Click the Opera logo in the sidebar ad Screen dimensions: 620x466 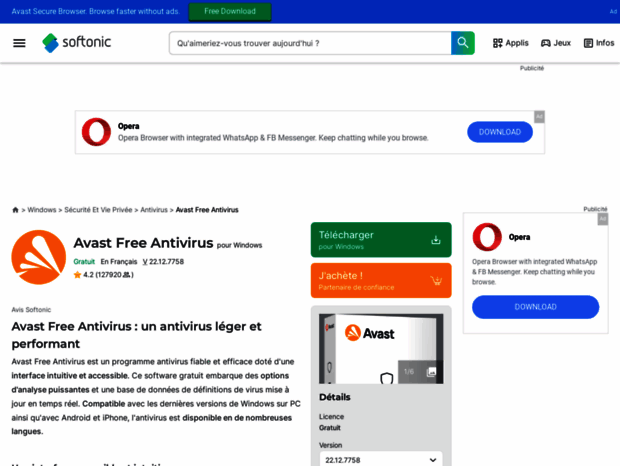[x=487, y=237]
